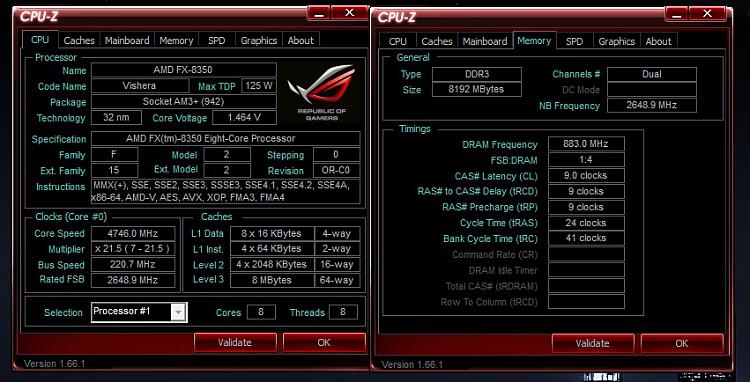Open SPD tab in right CPU-Z window

tap(574, 42)
